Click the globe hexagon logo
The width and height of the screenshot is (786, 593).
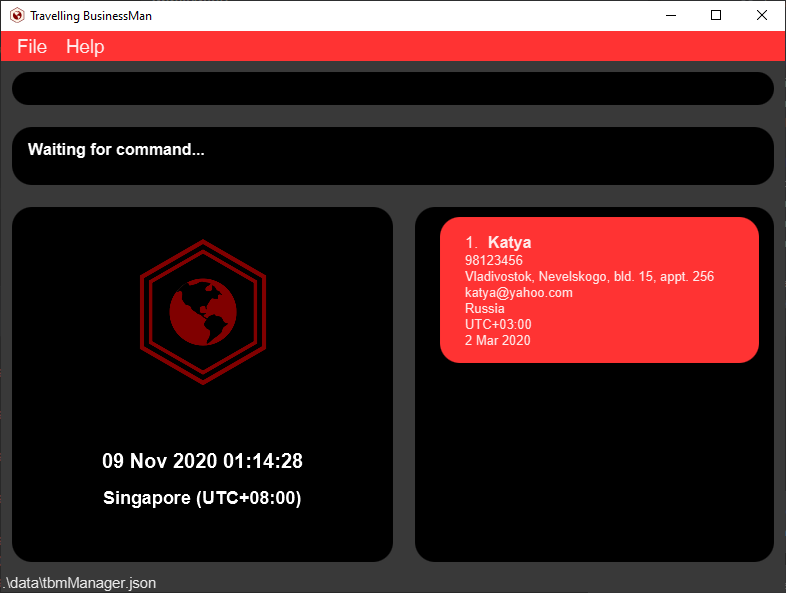[202, 311]
